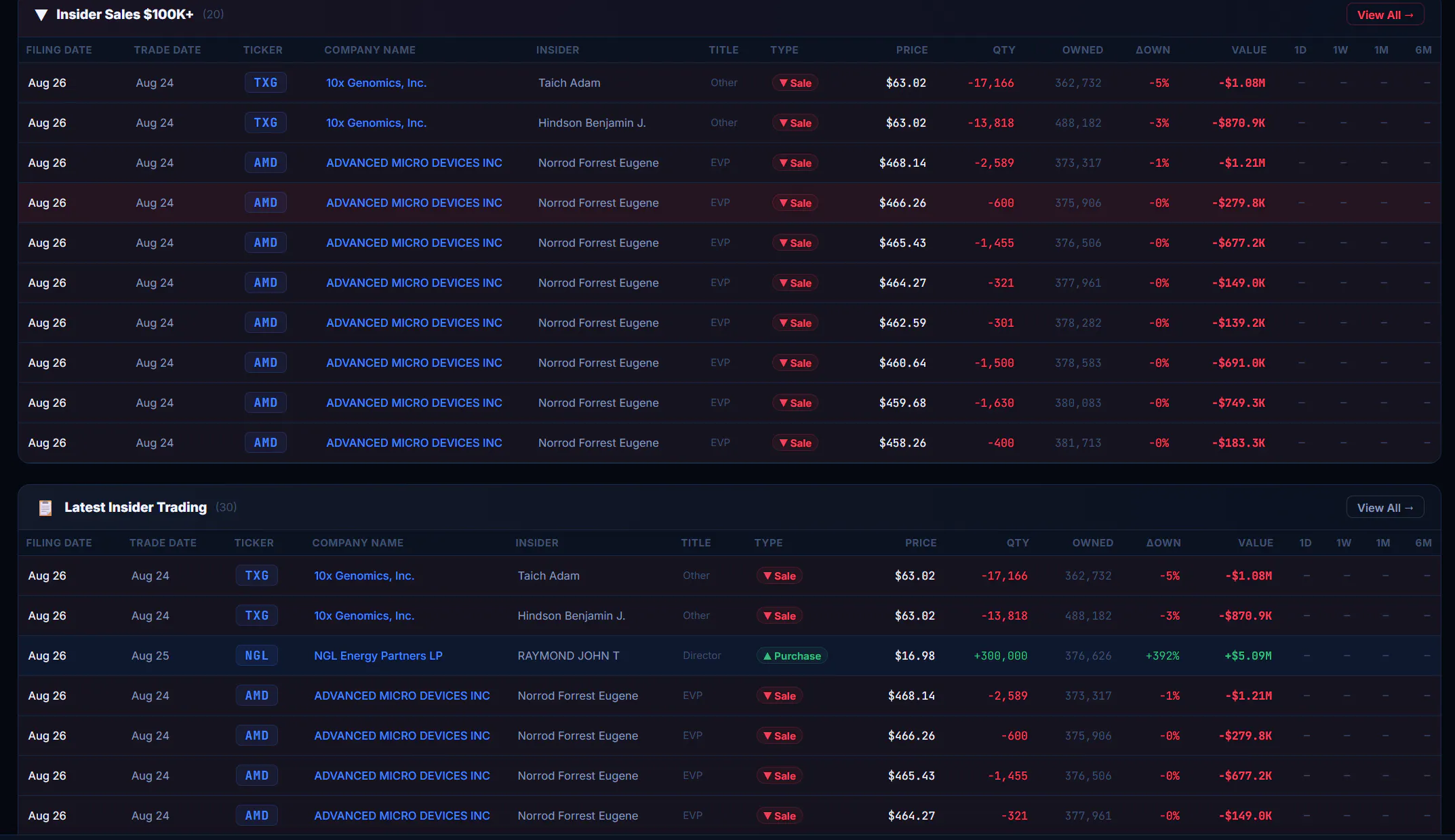This screenshot has height=840, width=1455.
Task: Sort latest trading table by OWNED header
Action: (1093, 543)
